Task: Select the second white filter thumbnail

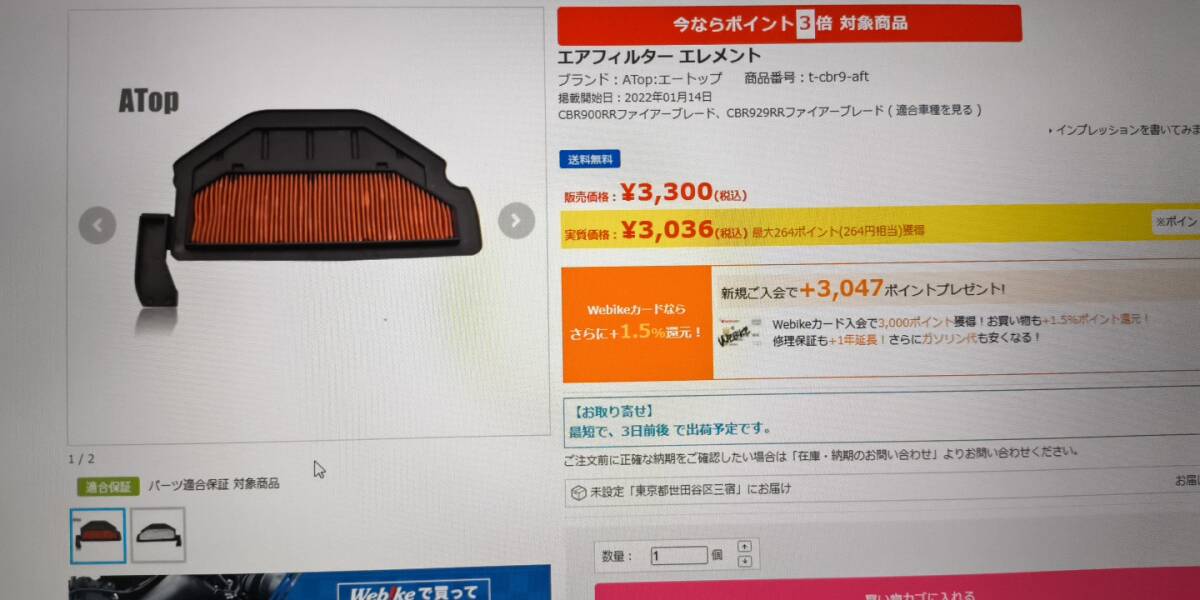Action: 158,534
